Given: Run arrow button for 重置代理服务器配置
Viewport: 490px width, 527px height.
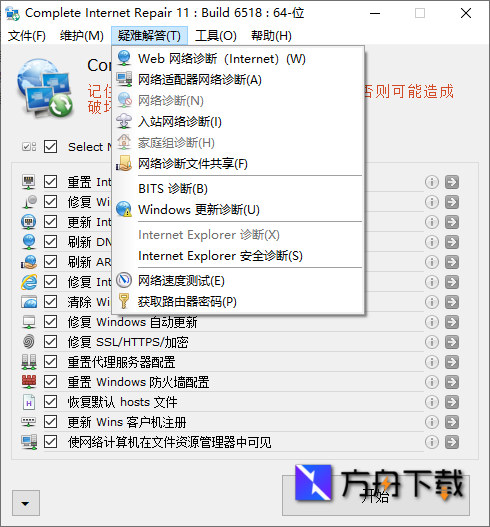Looking at the screenshot, I should click(452, 362).
